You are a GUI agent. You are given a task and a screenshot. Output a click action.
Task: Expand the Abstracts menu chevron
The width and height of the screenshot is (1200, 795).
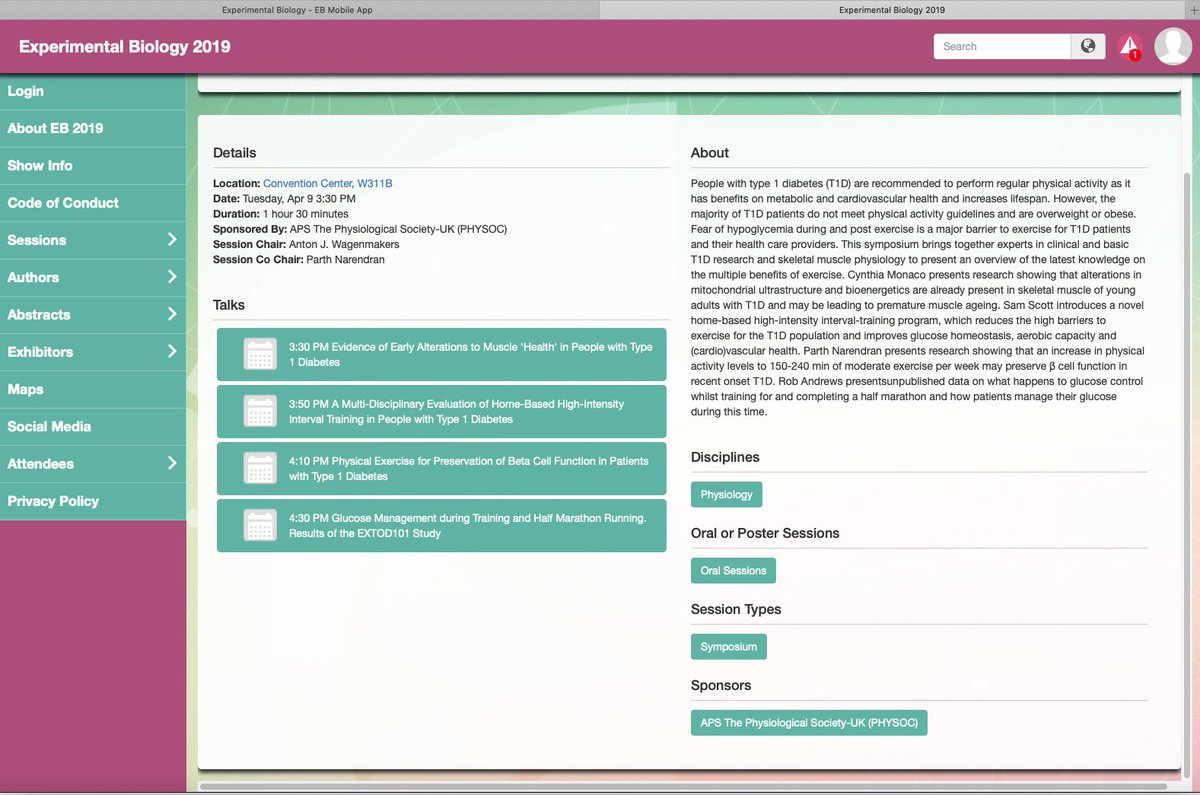pyautogui.click(x=172, y=314)
